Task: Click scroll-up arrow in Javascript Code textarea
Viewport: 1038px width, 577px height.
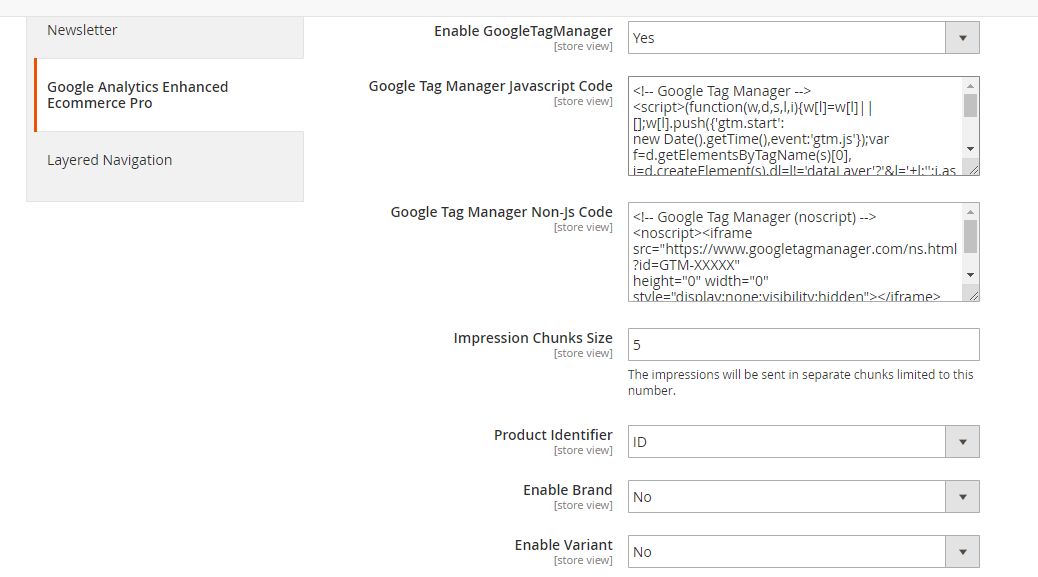Action: pyautogui.click(x=970, y=85)
